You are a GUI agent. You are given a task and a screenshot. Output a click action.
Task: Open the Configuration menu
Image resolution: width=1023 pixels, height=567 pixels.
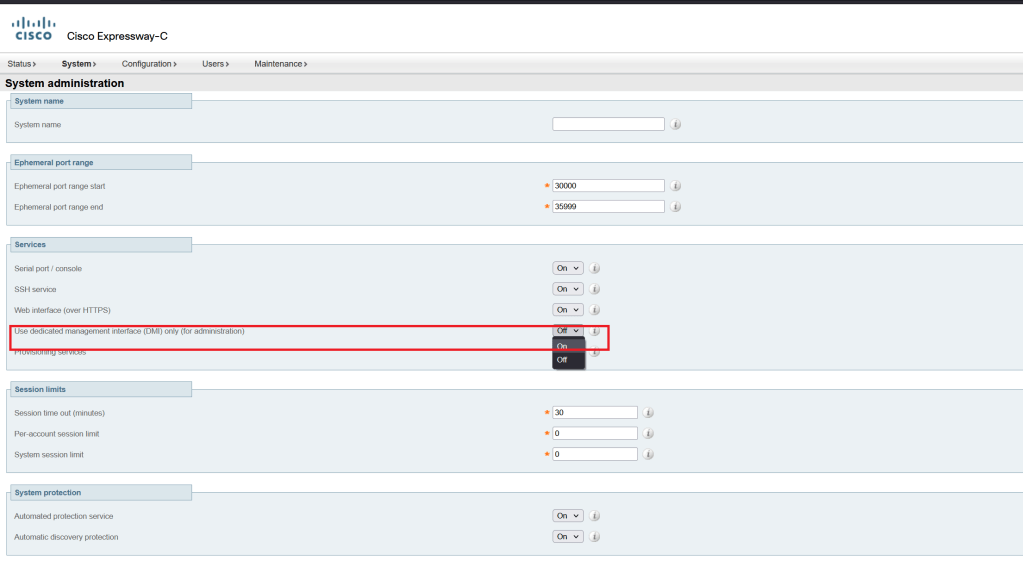coord(148,64)
